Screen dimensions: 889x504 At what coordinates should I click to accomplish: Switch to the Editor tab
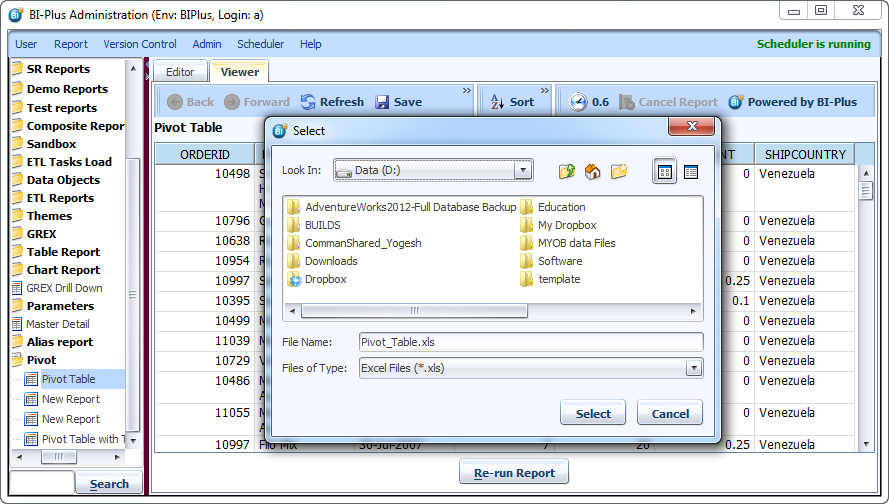tap(180, 72)
